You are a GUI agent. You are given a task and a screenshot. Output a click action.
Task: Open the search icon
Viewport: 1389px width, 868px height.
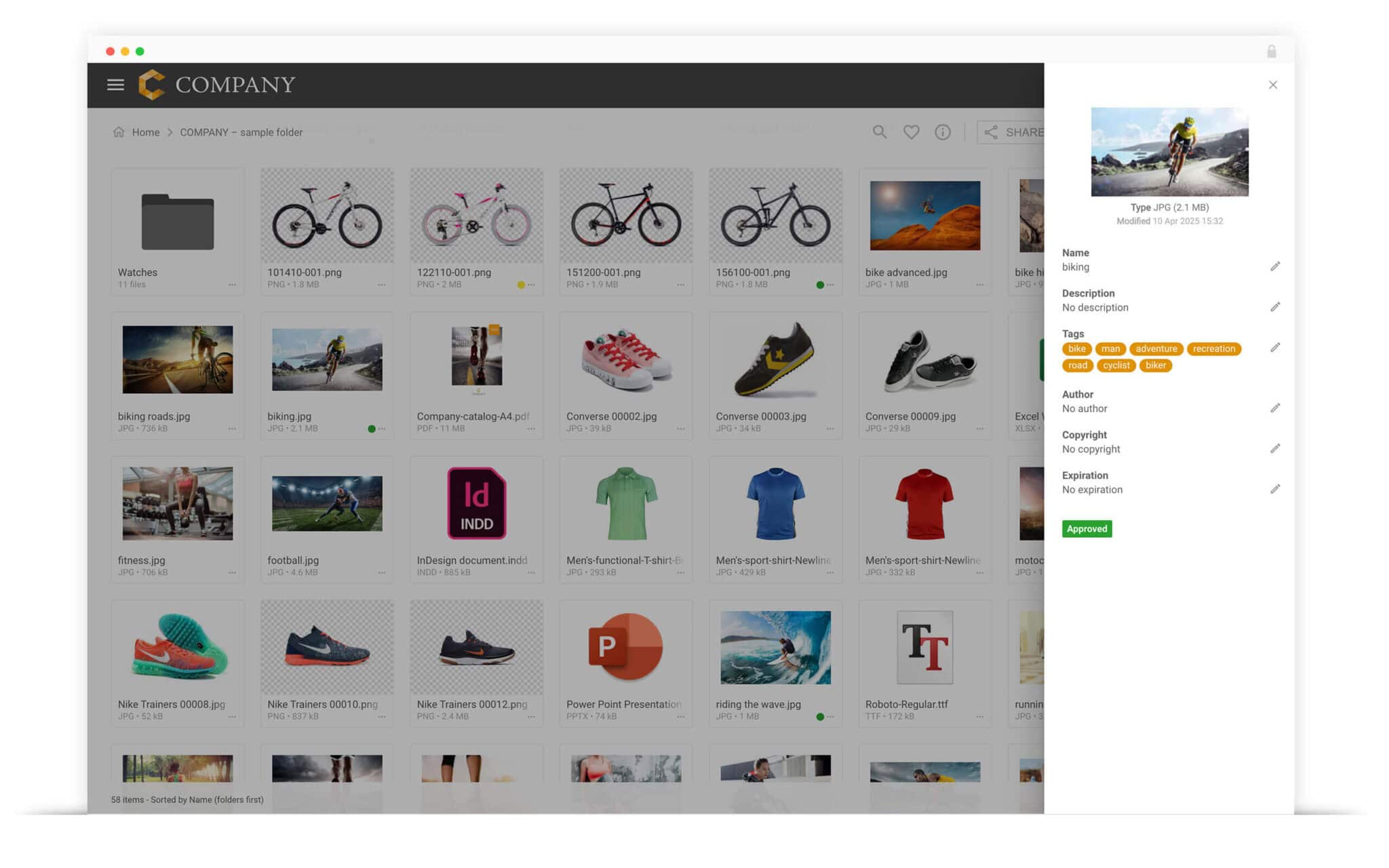879,132
